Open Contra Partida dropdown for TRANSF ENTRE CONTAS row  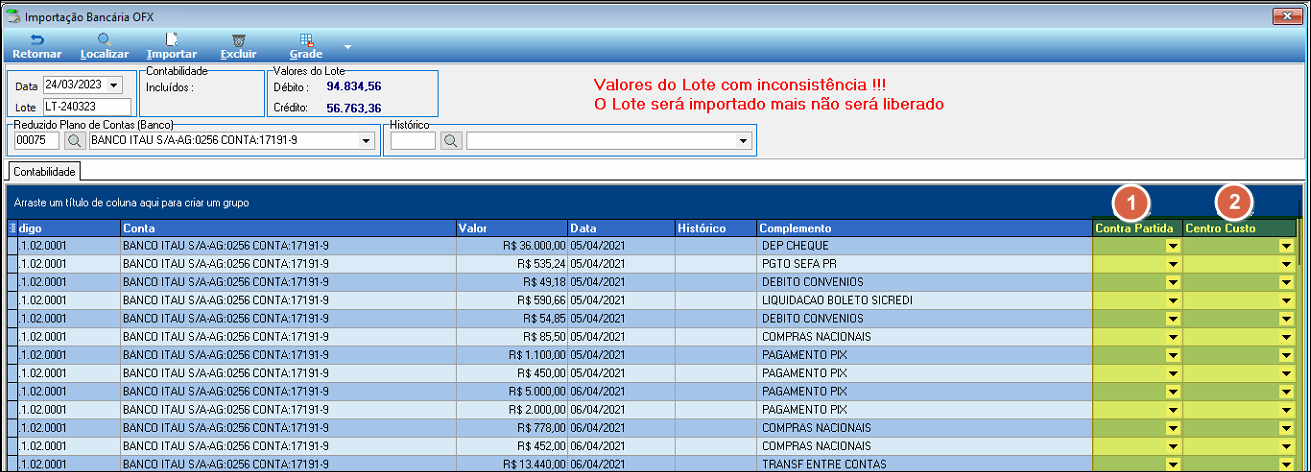coord(1174,464)
